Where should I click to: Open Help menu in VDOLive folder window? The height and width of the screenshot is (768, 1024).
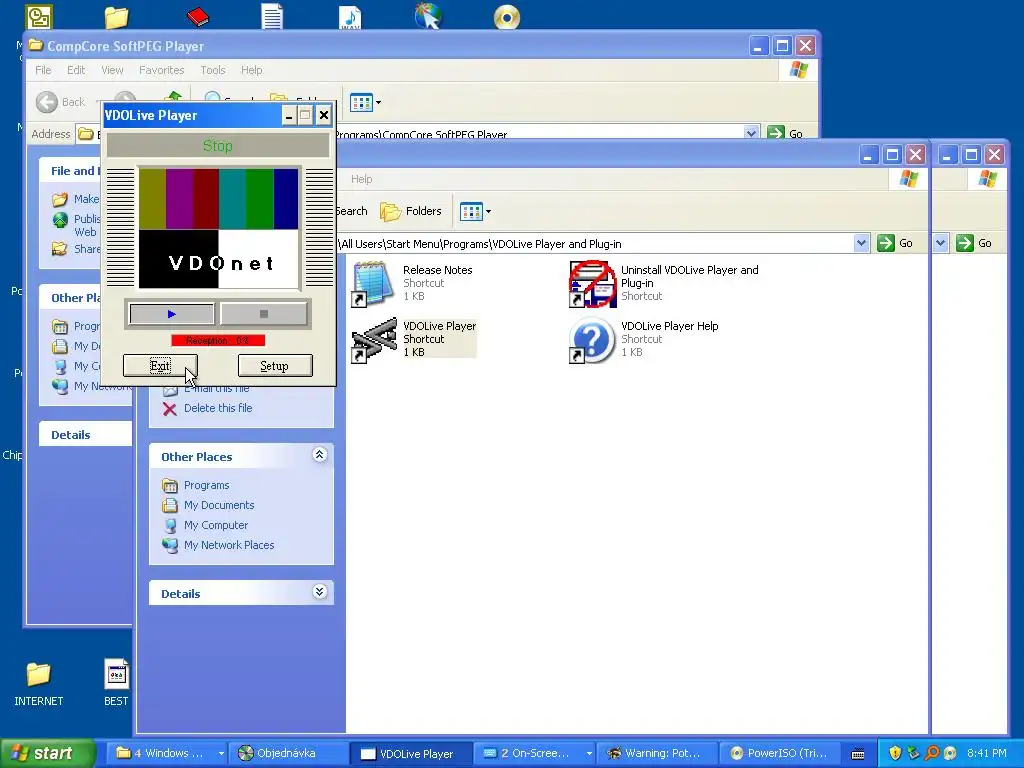tap(361, 179)
